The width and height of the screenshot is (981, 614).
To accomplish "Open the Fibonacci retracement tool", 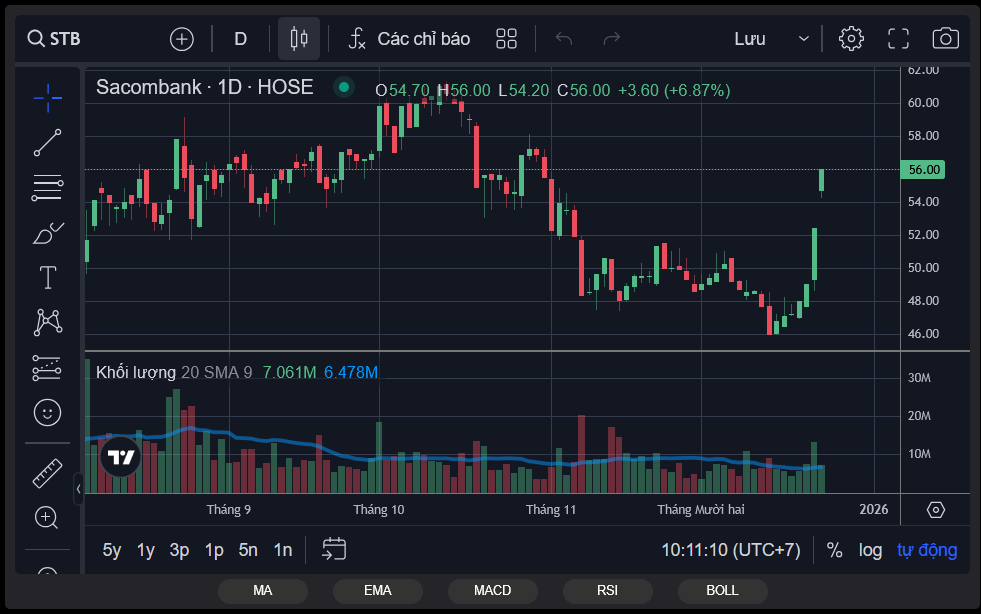I will pos(47,188).
